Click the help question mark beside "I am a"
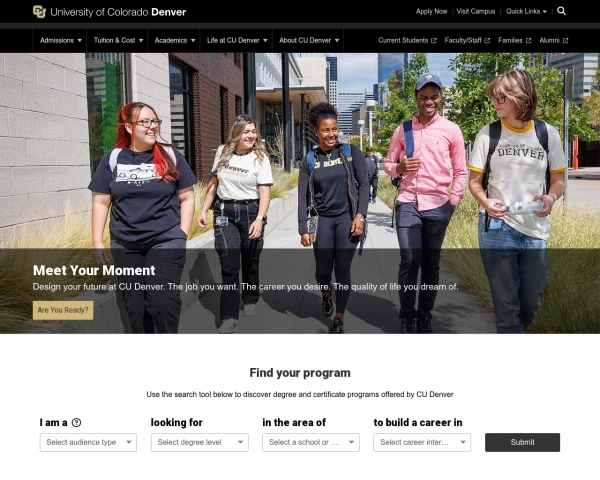This screenshot has height=480, width=600. click(x=77, y=423)
